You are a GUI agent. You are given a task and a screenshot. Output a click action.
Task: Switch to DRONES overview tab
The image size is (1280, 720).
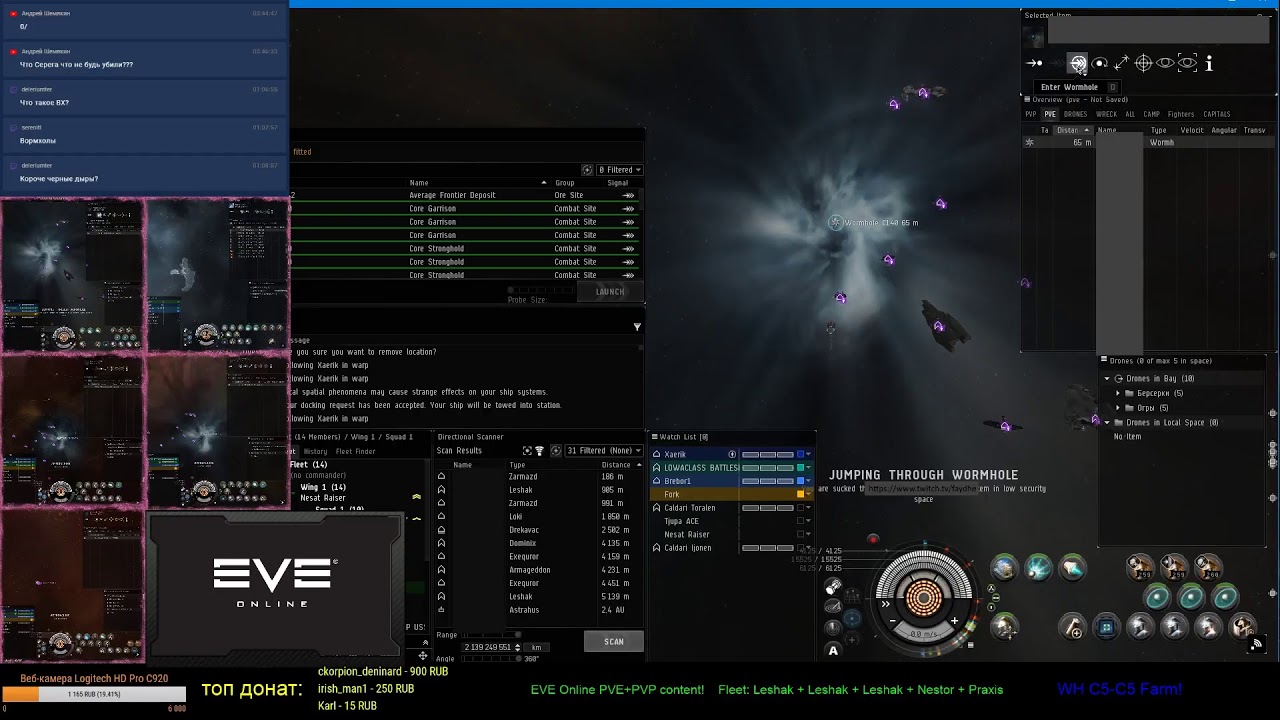1076,114
